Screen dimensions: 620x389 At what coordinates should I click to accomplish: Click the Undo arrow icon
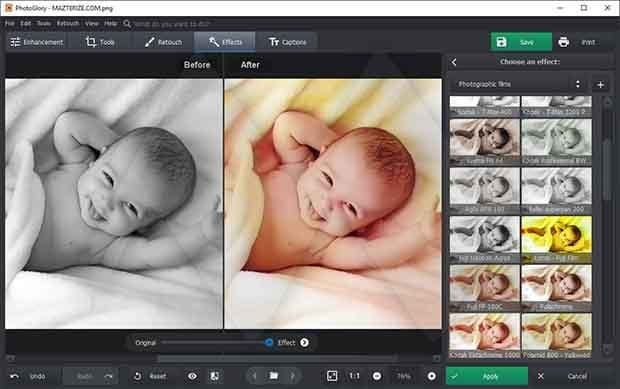click(15, 376)
